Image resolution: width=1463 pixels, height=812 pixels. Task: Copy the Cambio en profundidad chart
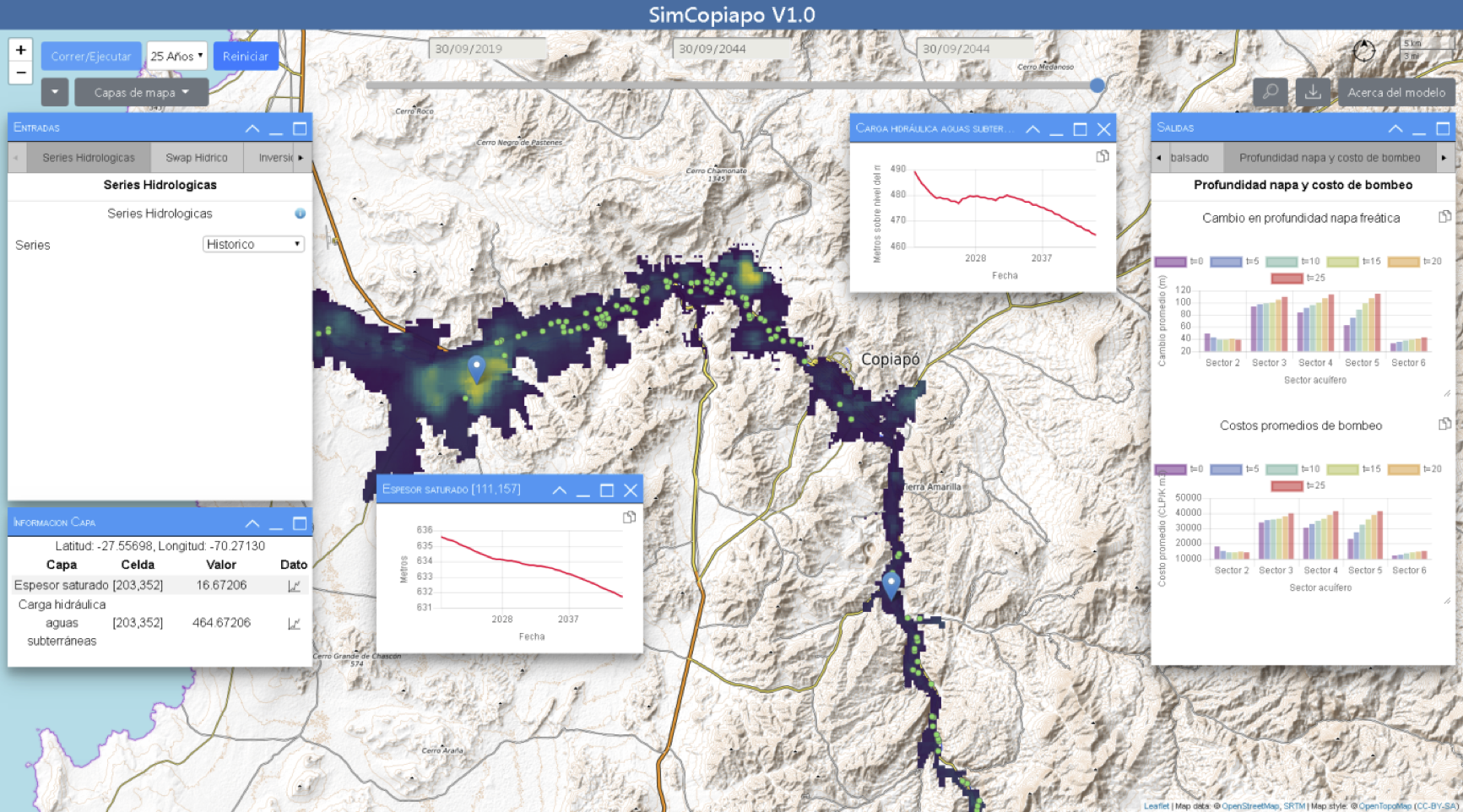tap(1444, 217)
